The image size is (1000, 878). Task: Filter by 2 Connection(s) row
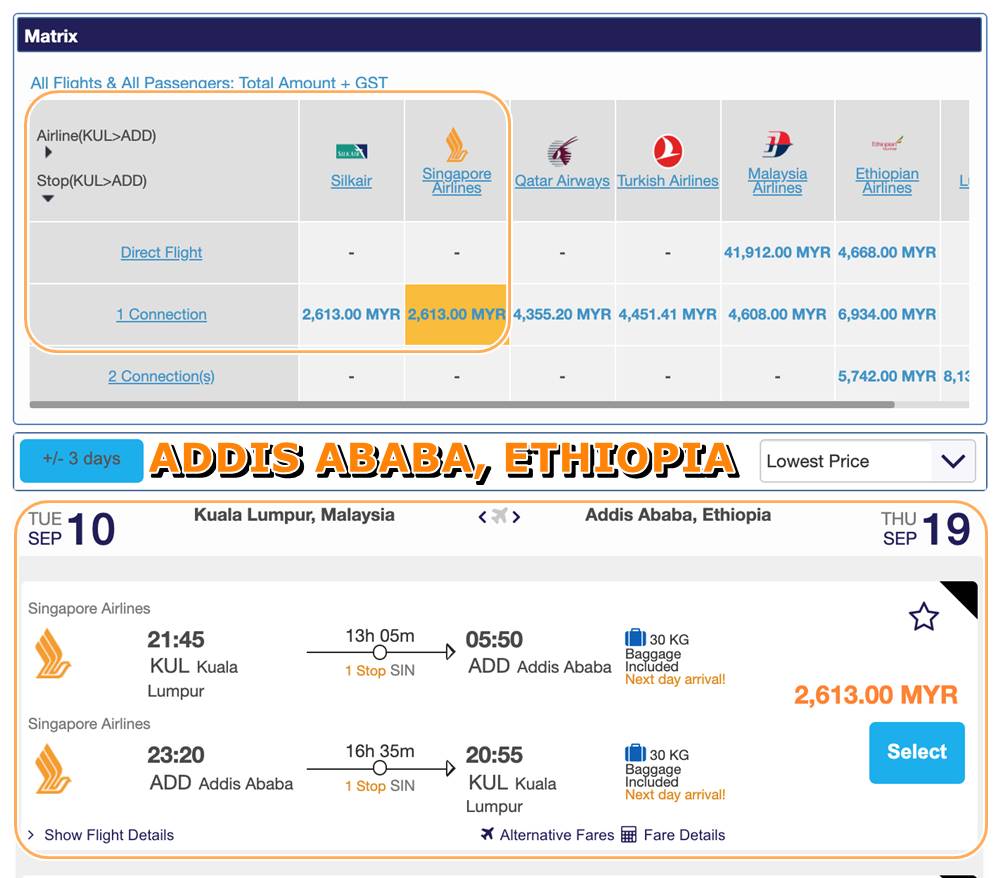[161, 376]
